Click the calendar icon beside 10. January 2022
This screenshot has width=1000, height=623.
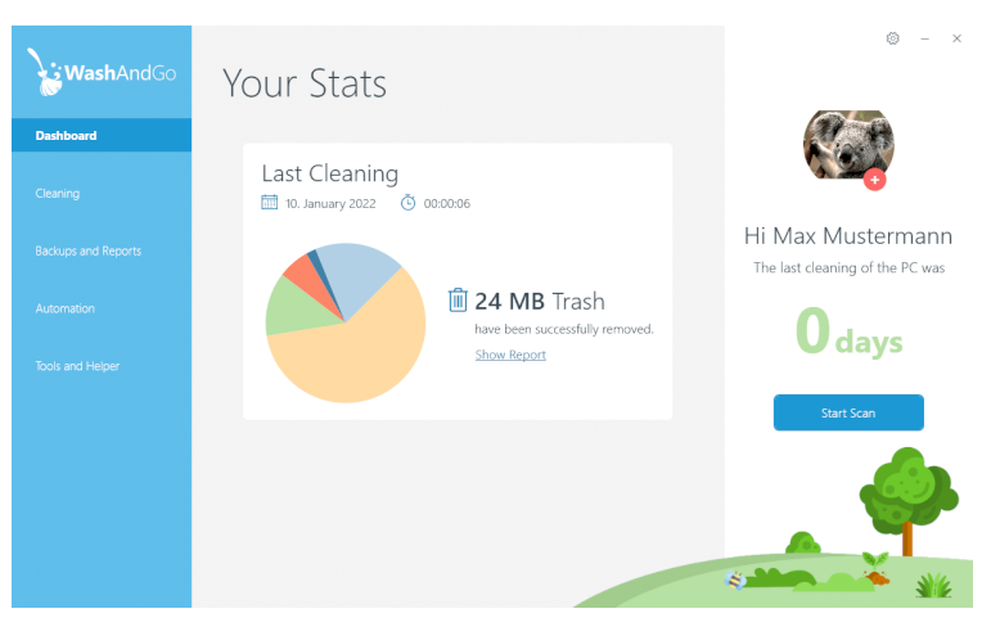(x=269, y=203)
